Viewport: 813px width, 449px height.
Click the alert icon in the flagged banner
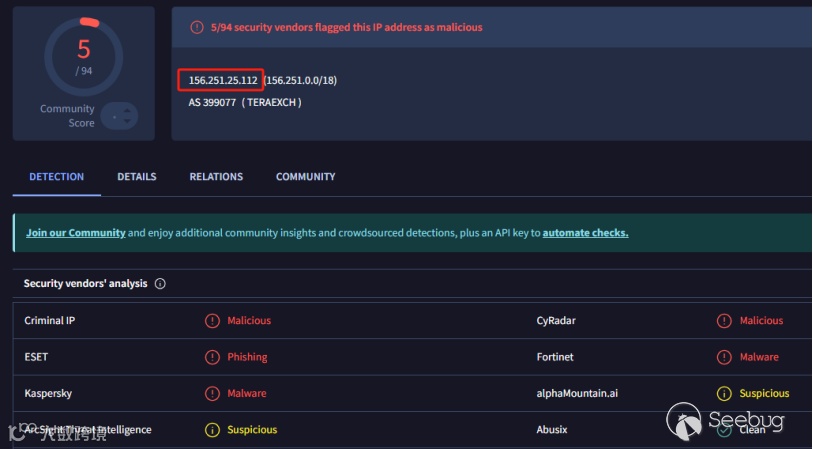click(x=197, y=27)
